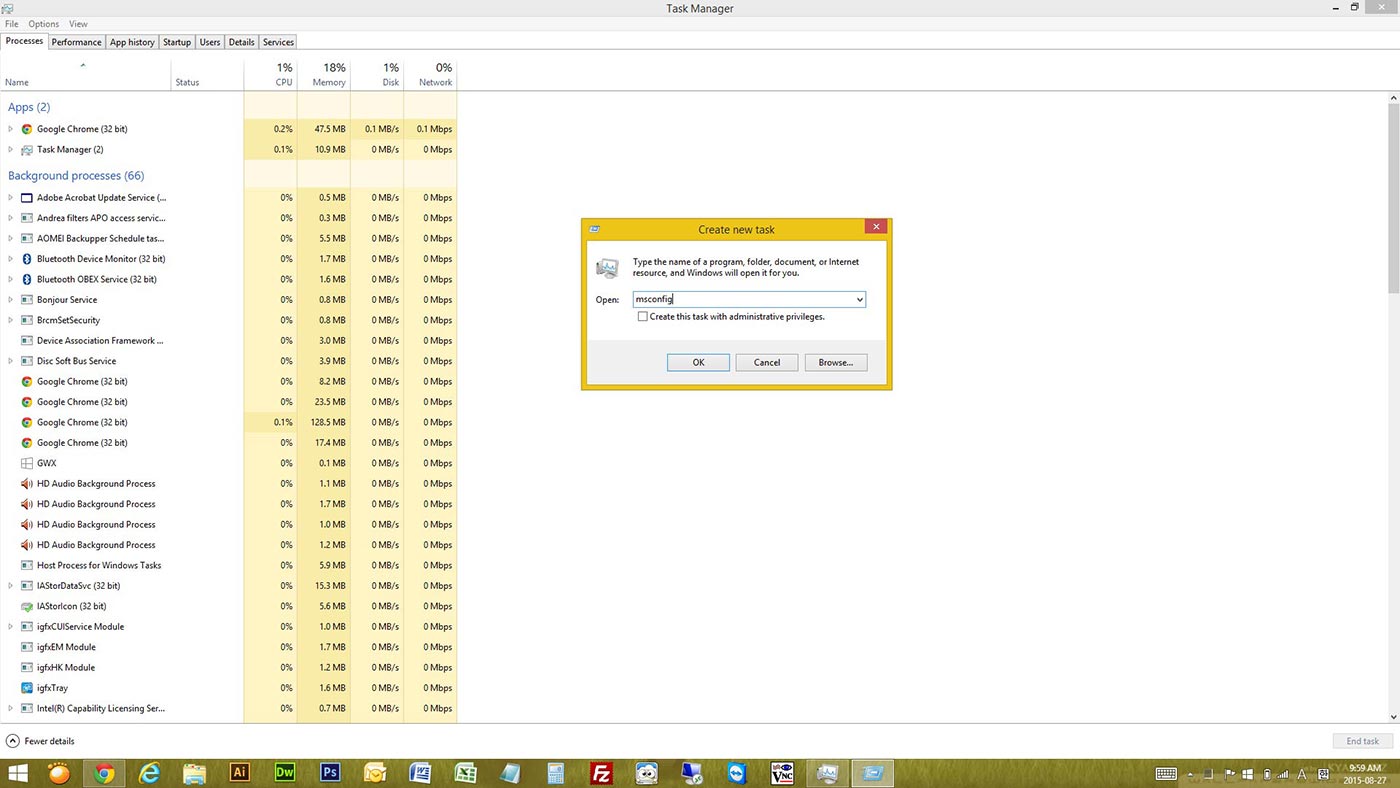Expand the Andrea filters APO access service
1400x788 pixels.
coord(11,218)
